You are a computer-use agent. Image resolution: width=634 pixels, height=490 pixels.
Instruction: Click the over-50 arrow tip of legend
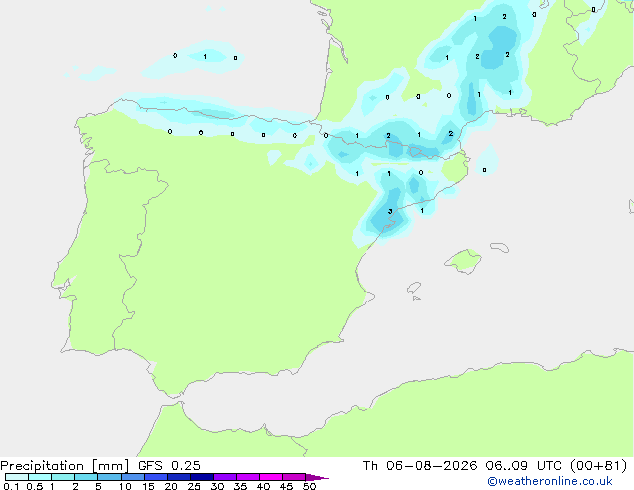click(x=317, y=477)
